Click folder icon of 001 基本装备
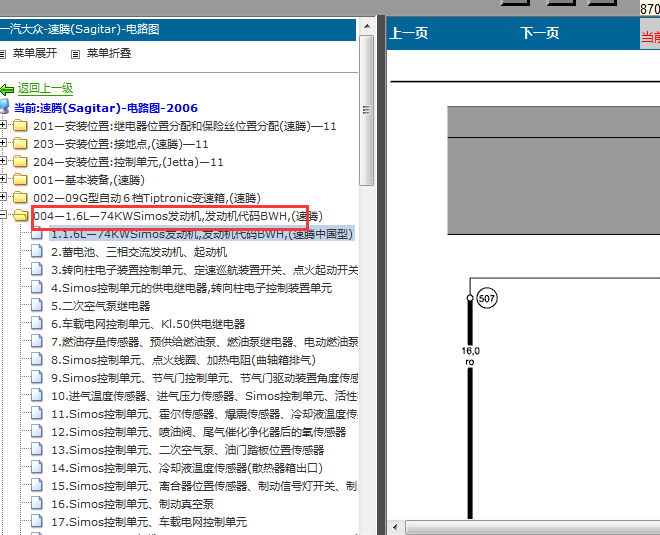This screenshot has width=660, height=535. (x=20, y=180)
